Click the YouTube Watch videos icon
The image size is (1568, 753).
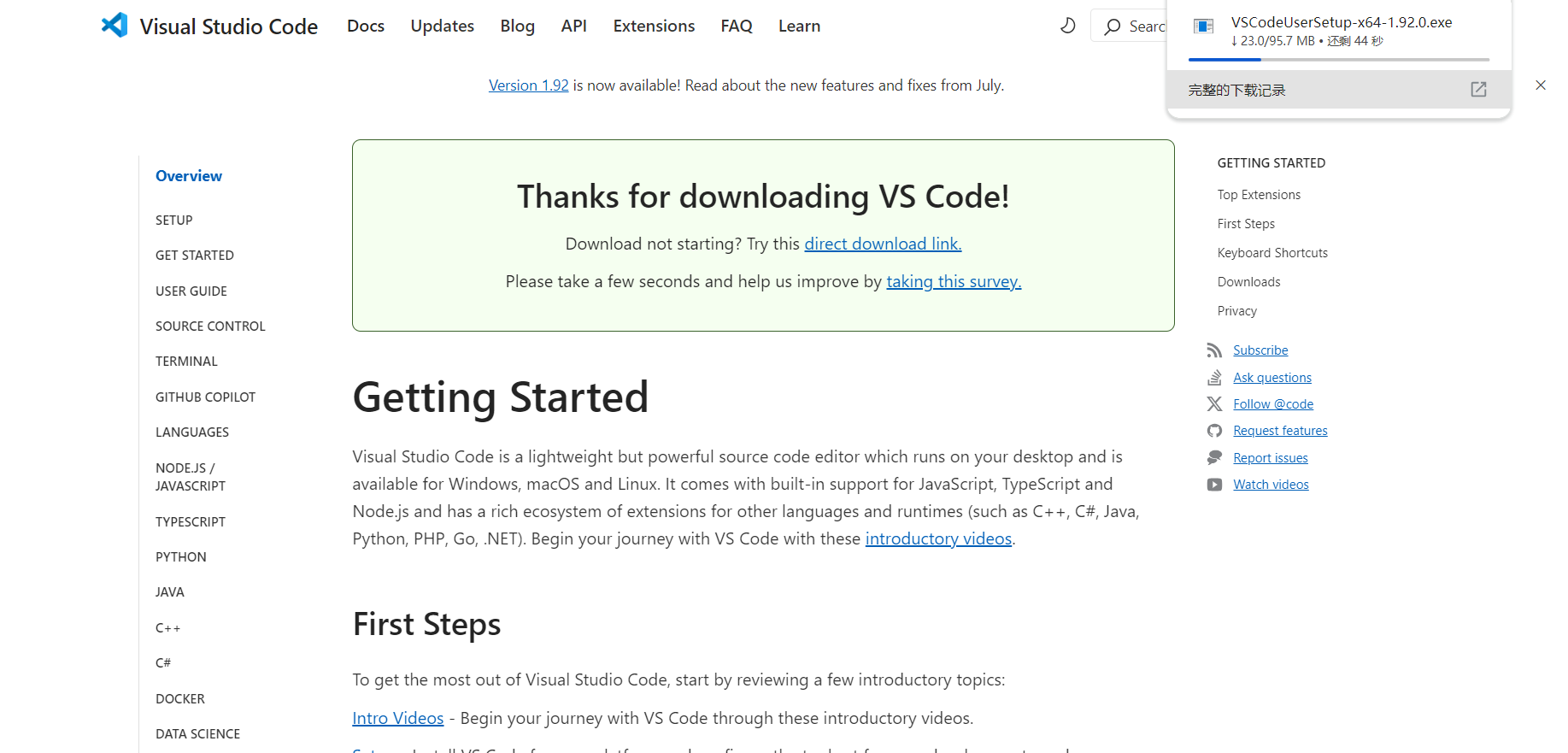[x=1214, y=485]
